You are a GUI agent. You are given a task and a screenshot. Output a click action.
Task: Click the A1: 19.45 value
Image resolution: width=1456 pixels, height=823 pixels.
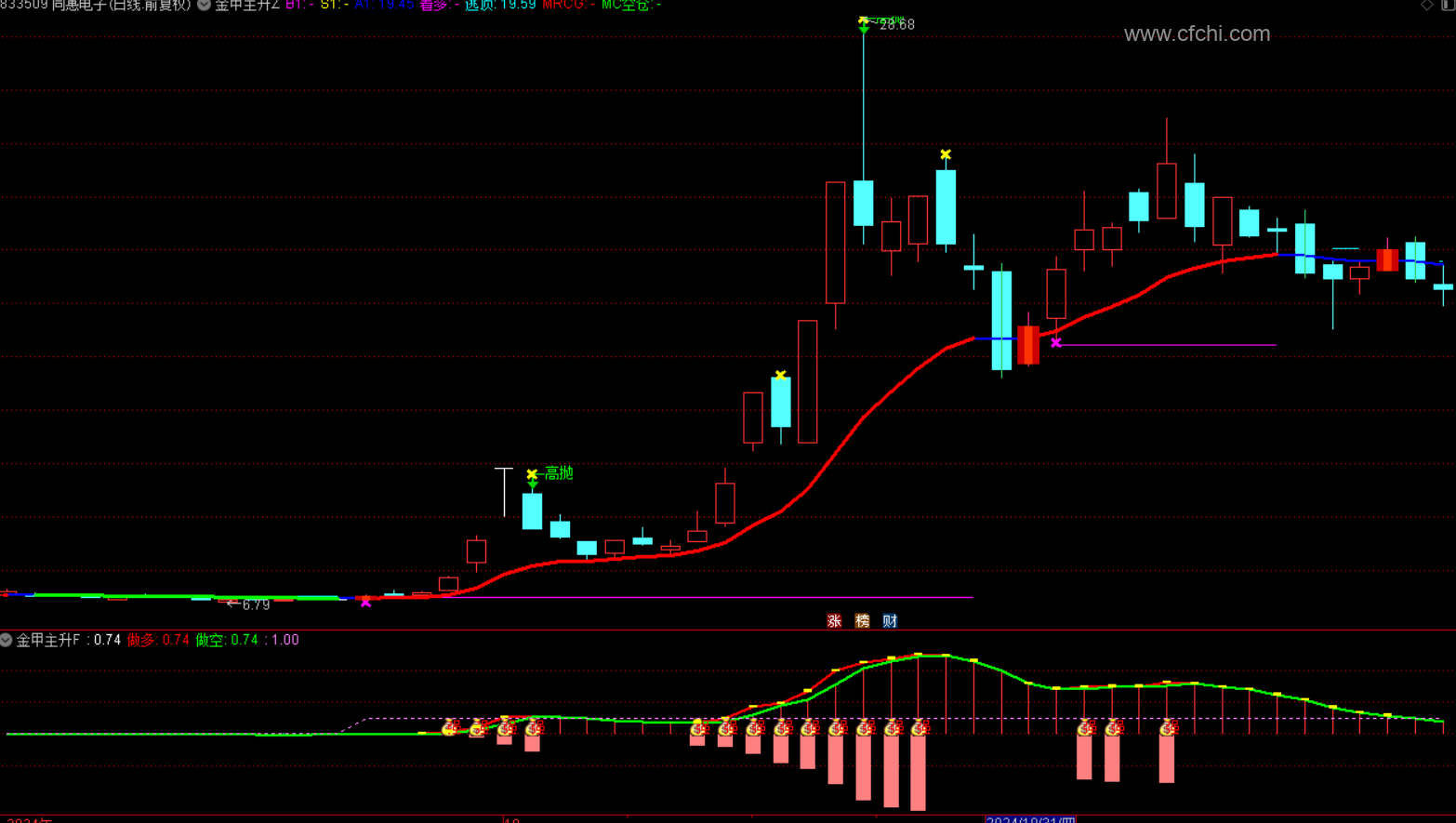[384, 5]
